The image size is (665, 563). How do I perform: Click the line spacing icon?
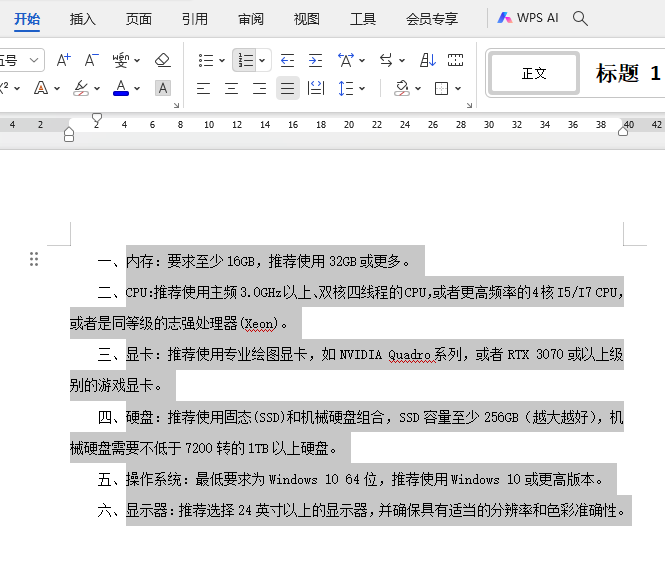click(x=346, y=88)
